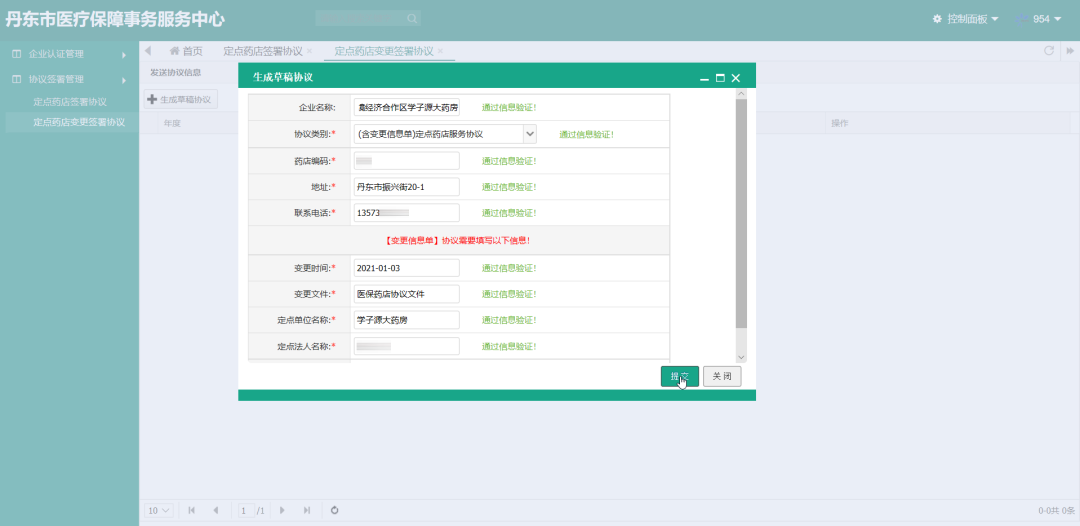Screen dimensions: 1080x526
Task: Click the page number input field
Action: point(247,510)
